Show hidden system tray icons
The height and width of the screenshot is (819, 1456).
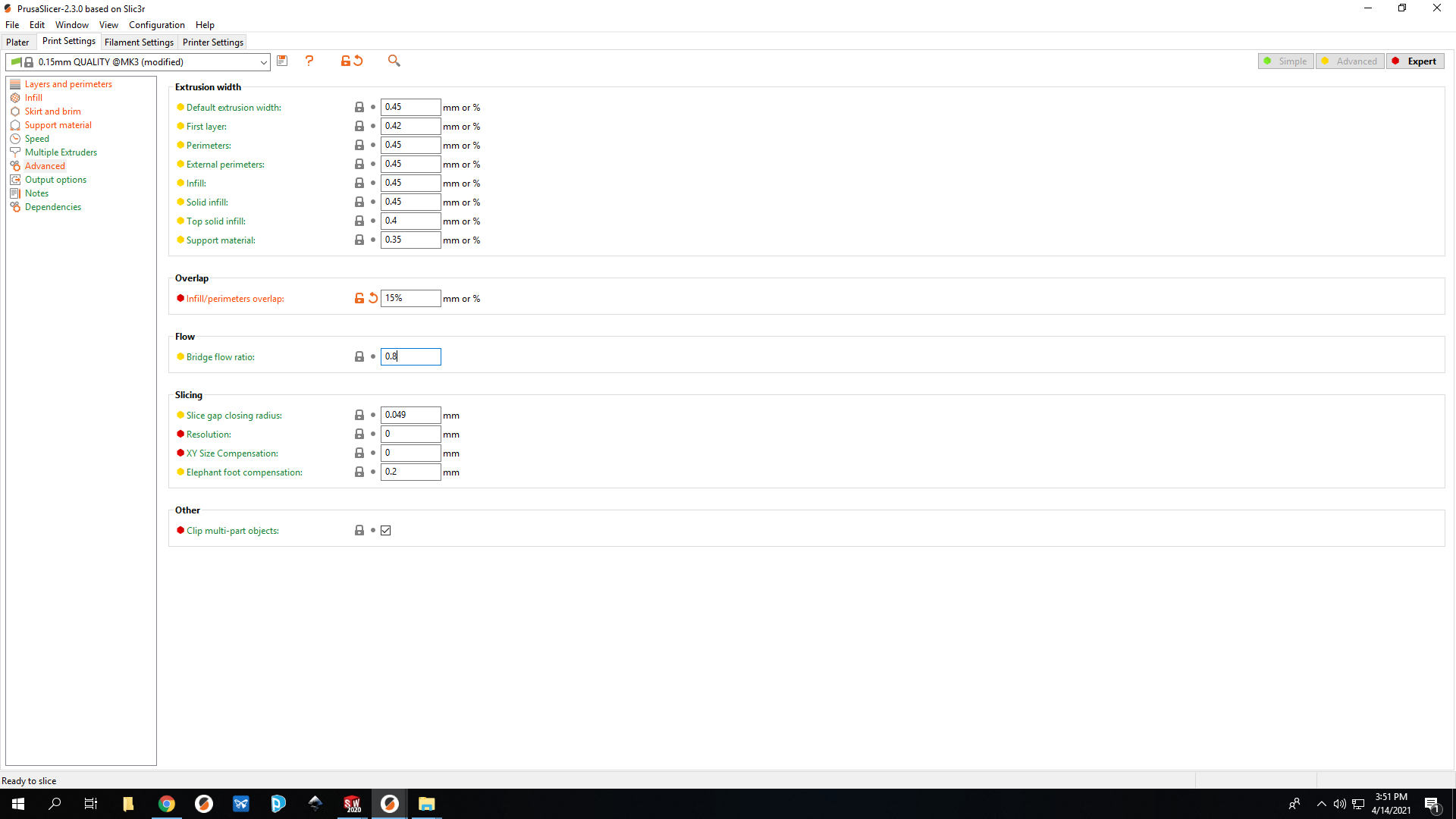point(1322,804)
